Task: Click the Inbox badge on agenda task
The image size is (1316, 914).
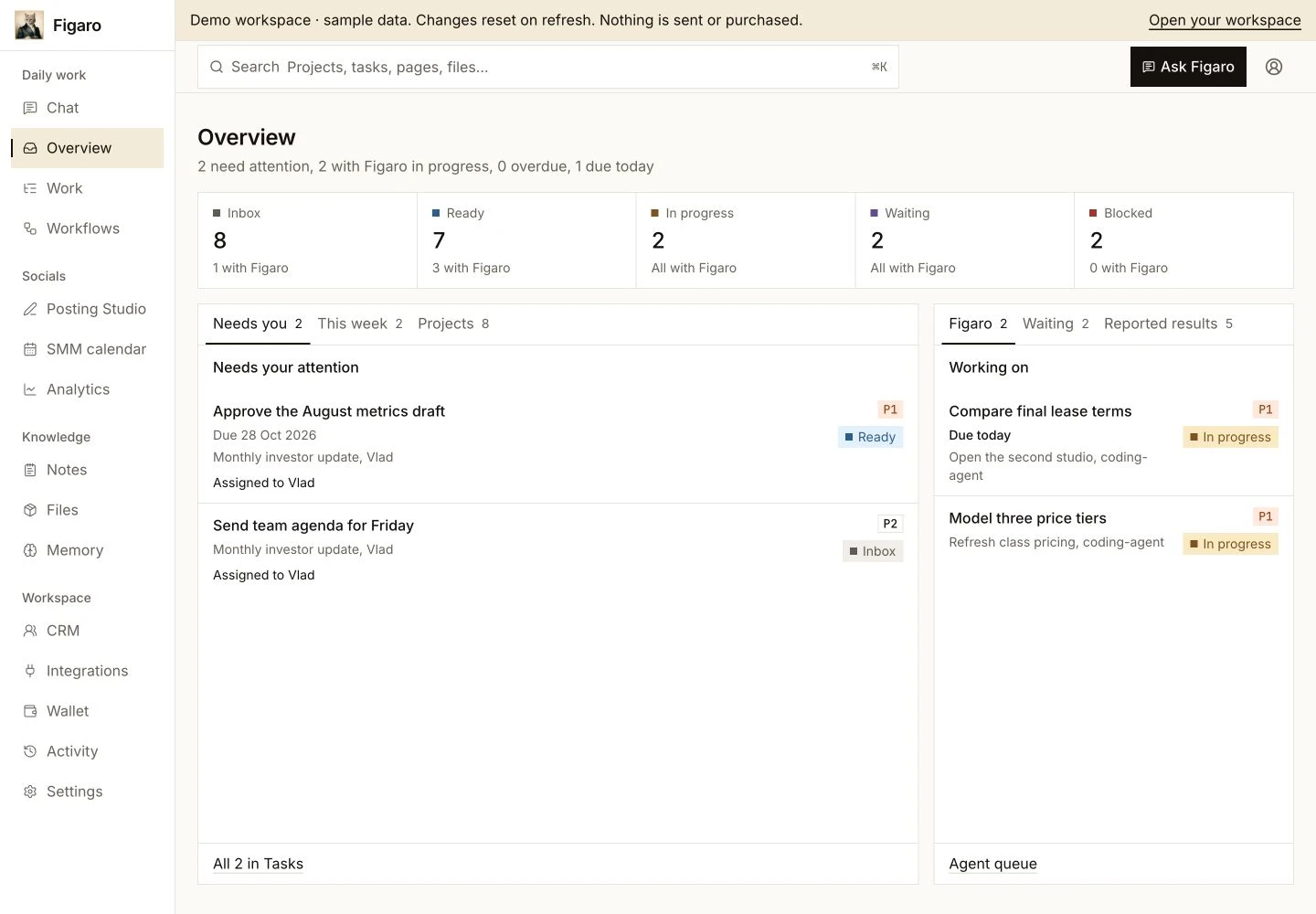Action: point(873,551)
